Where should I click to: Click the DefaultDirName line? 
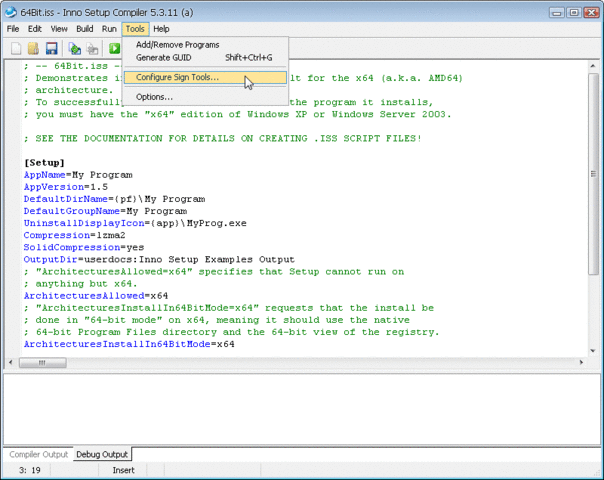tap(114, 199)
